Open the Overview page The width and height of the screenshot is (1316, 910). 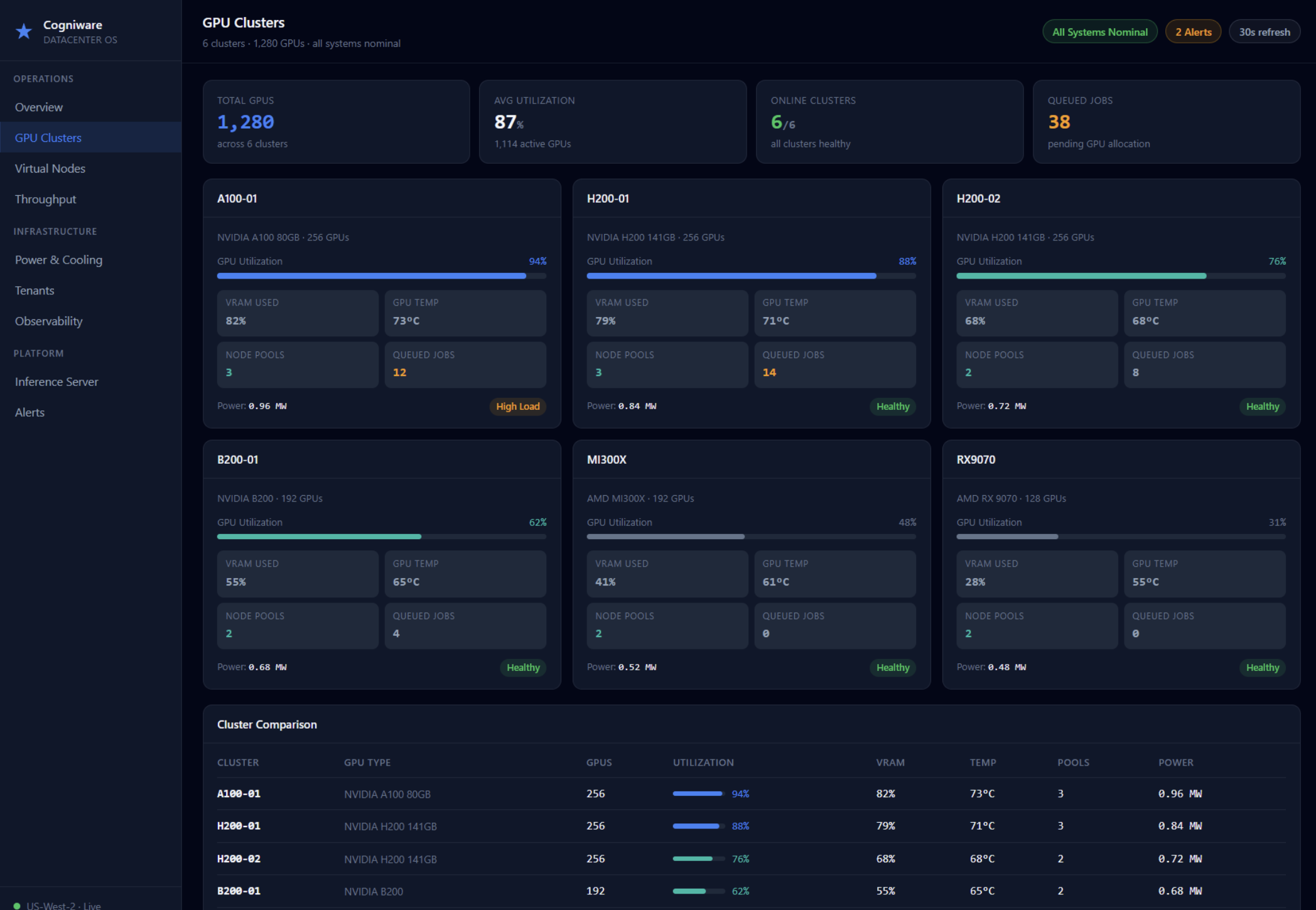[90, 107]
